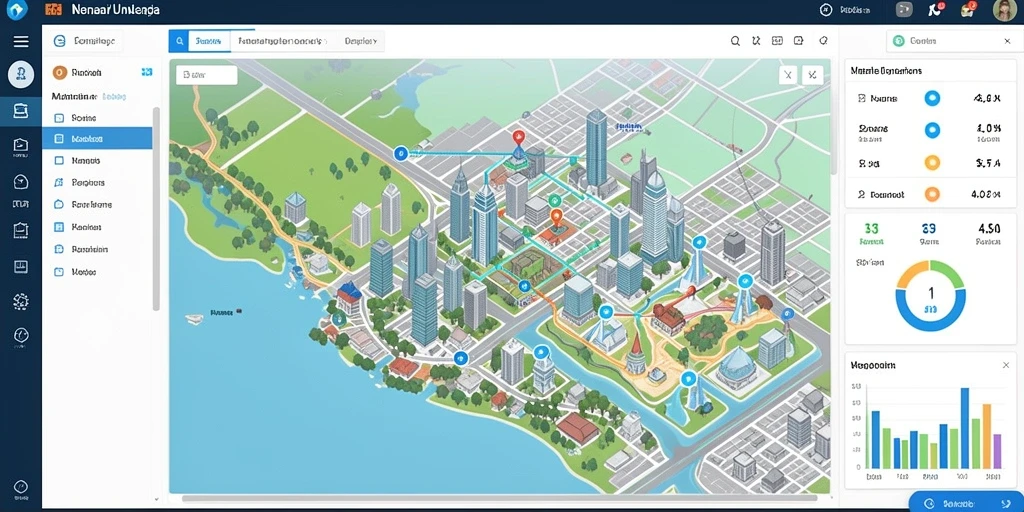
Task: Select the highlighted blue item in left list
Action: point(97,139)
